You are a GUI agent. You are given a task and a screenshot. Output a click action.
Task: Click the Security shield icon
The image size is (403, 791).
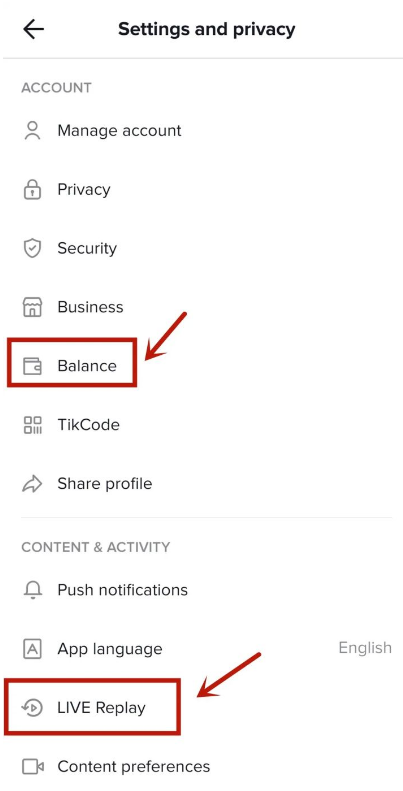pyautogui.click(x=33, y=248)
